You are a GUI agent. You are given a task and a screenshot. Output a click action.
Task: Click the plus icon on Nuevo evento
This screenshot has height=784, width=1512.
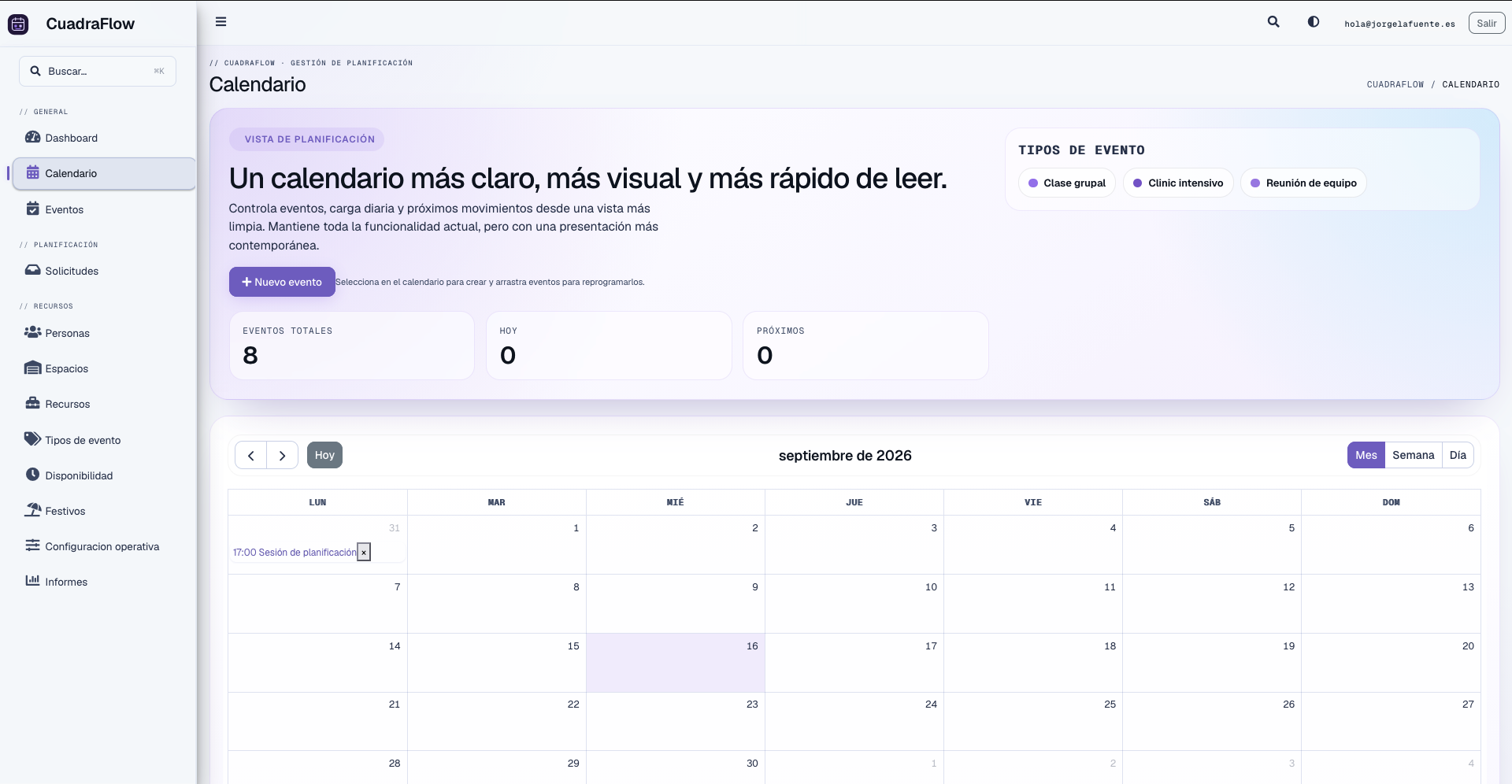(246, 282)
